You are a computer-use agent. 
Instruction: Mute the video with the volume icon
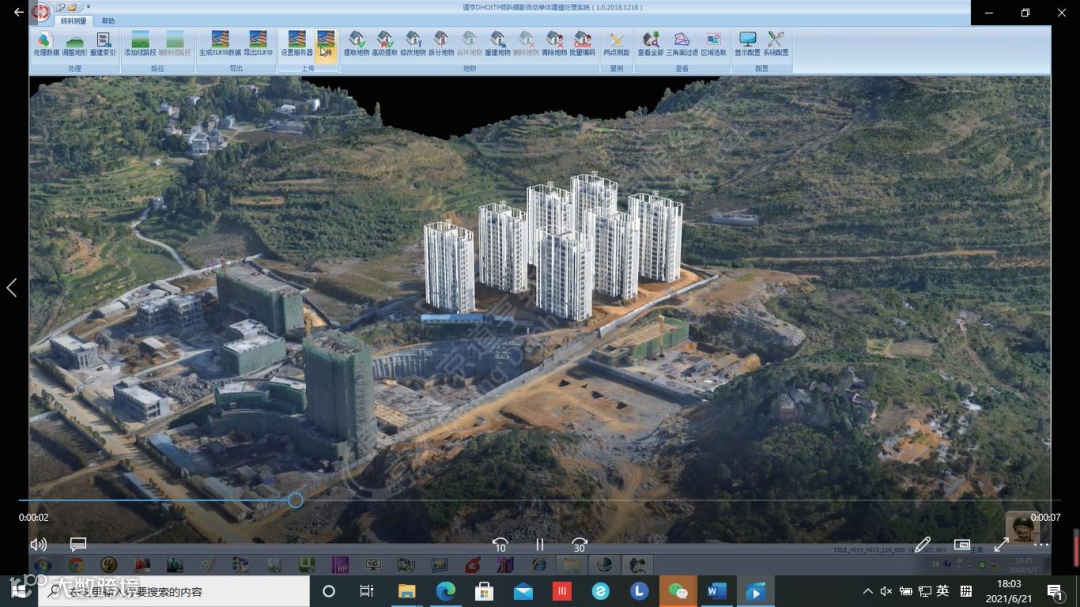[x=39, y=544]
